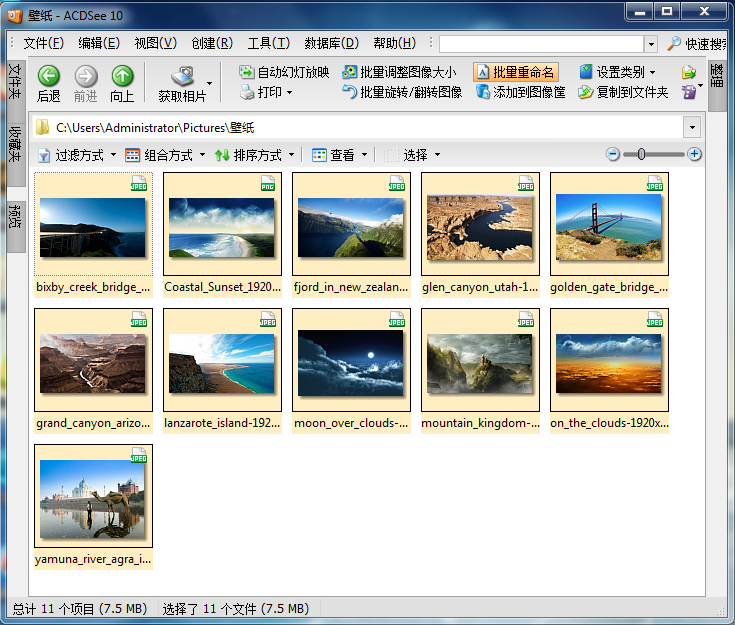Screen dimensions: 735x625
Task: Click the zoom out minus icon
Action: coord(613,154)
